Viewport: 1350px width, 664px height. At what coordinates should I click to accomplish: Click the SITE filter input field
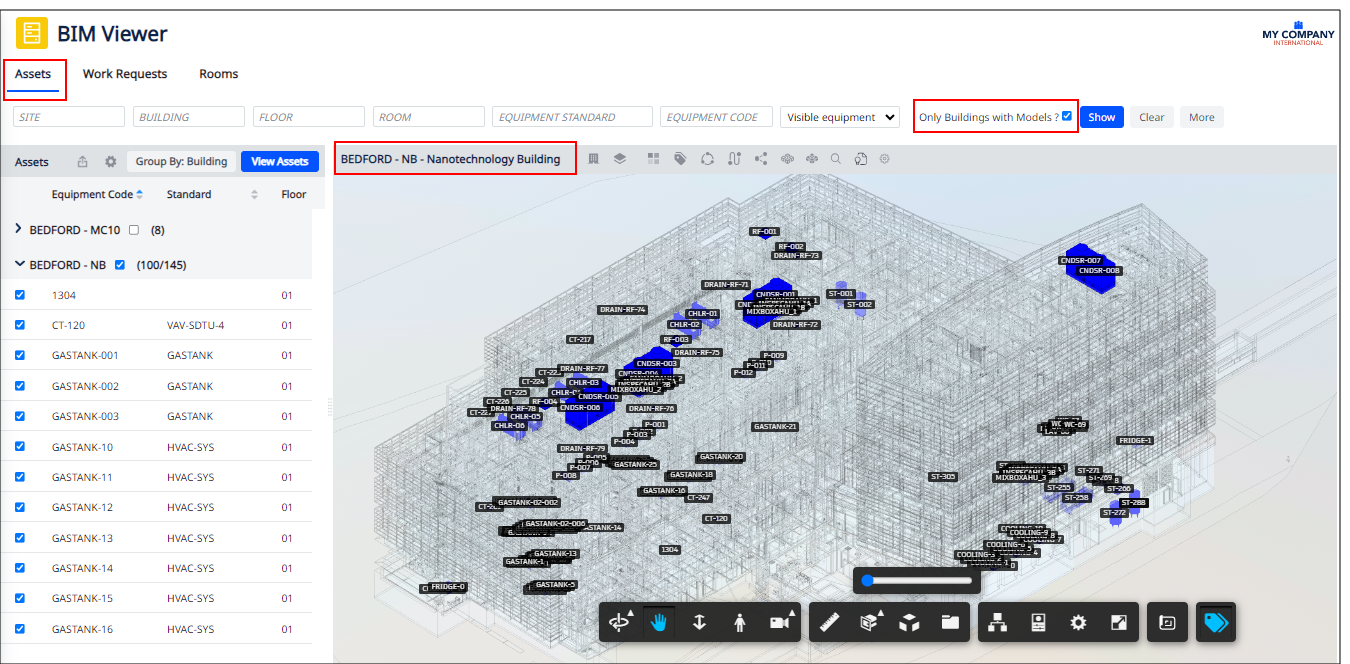click(68, 116)
